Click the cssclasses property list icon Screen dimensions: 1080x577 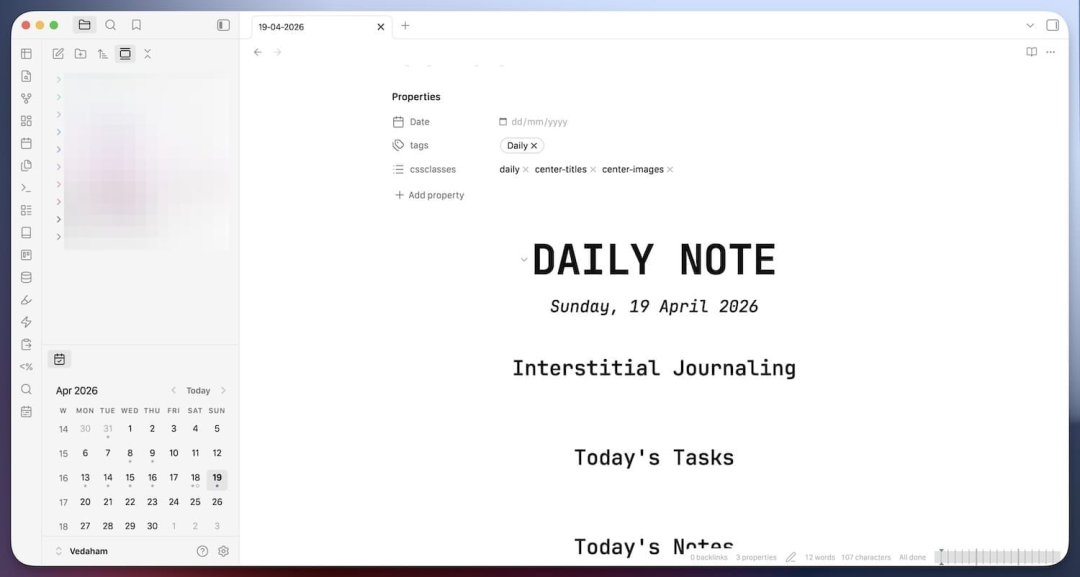(x=398, y=169)
